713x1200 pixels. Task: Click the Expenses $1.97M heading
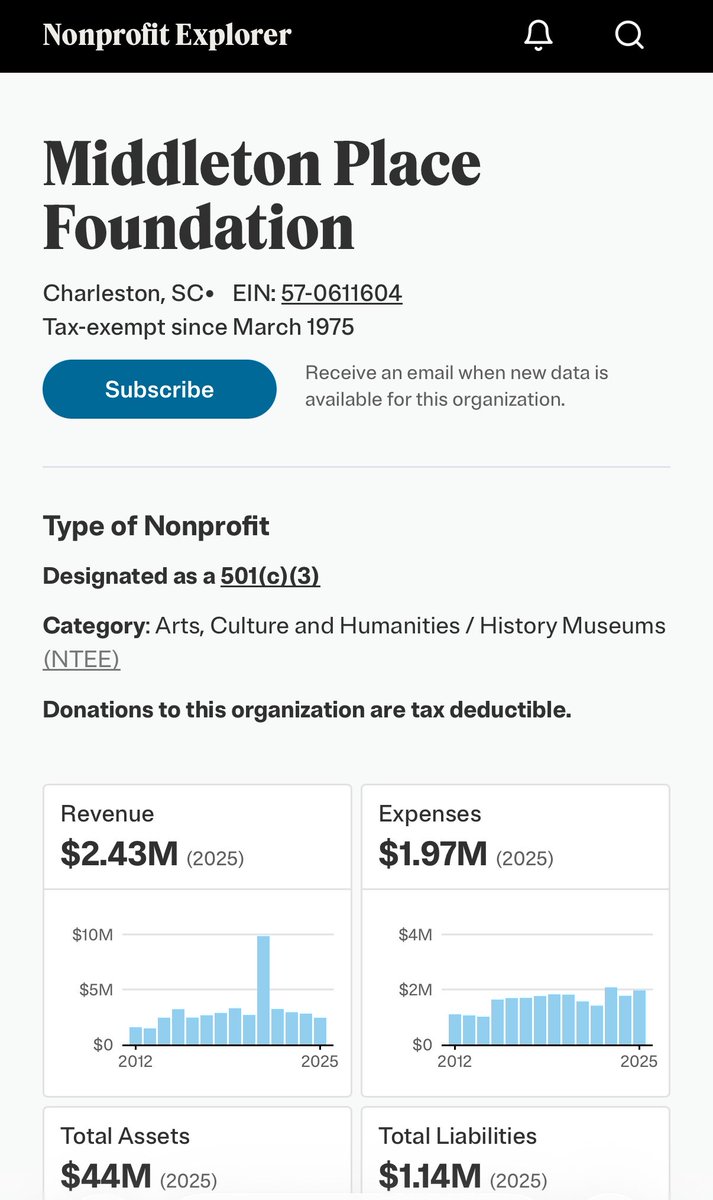pyautogui.click(x=433, y=853)
